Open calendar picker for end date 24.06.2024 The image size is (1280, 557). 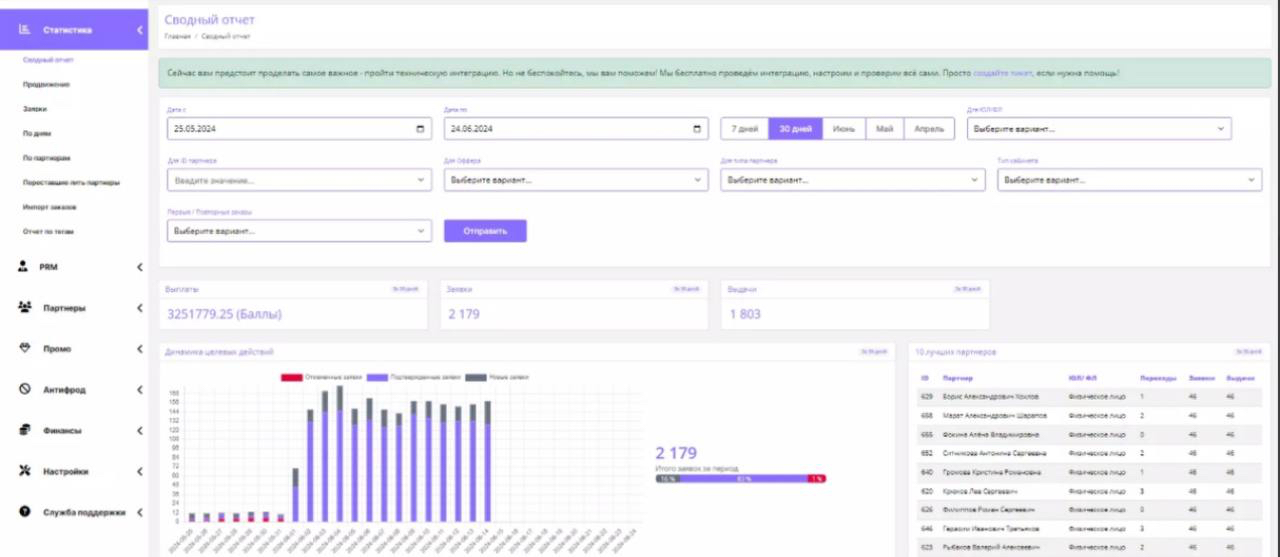coord(696,129)
